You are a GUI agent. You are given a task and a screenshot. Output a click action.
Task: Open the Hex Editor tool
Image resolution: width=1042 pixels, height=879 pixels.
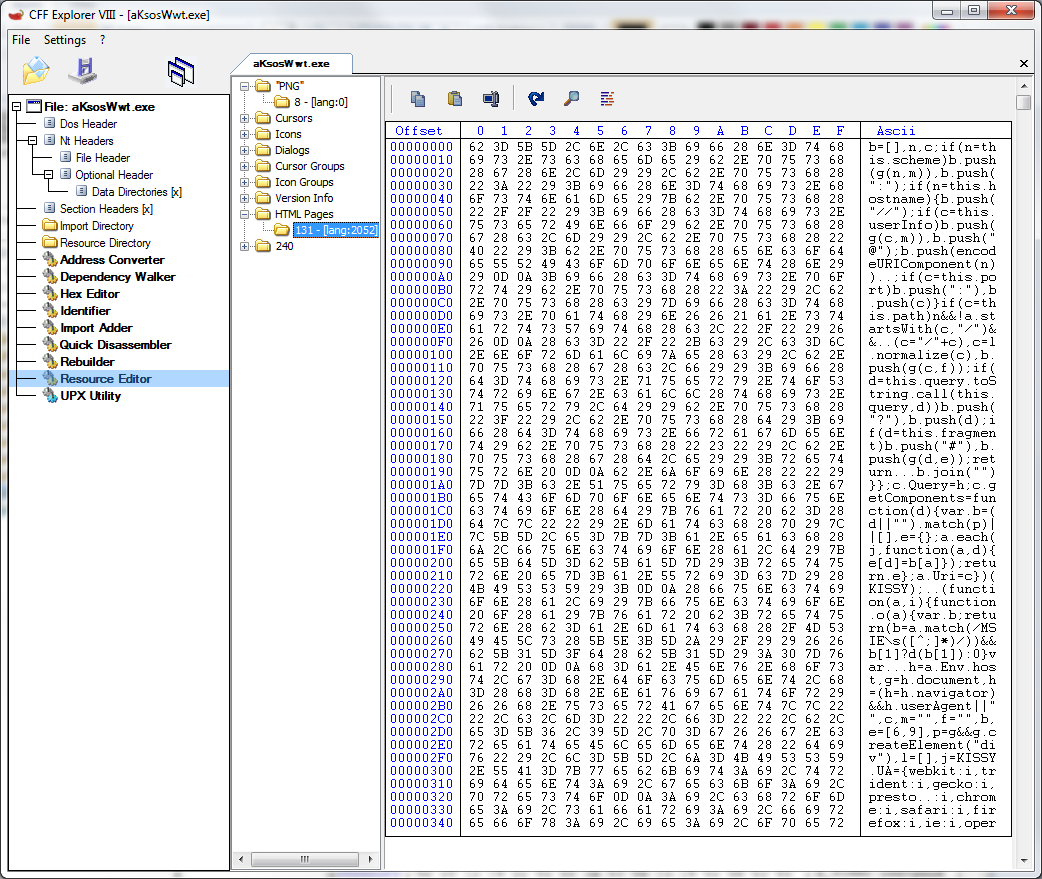click(x=90, y=294)
